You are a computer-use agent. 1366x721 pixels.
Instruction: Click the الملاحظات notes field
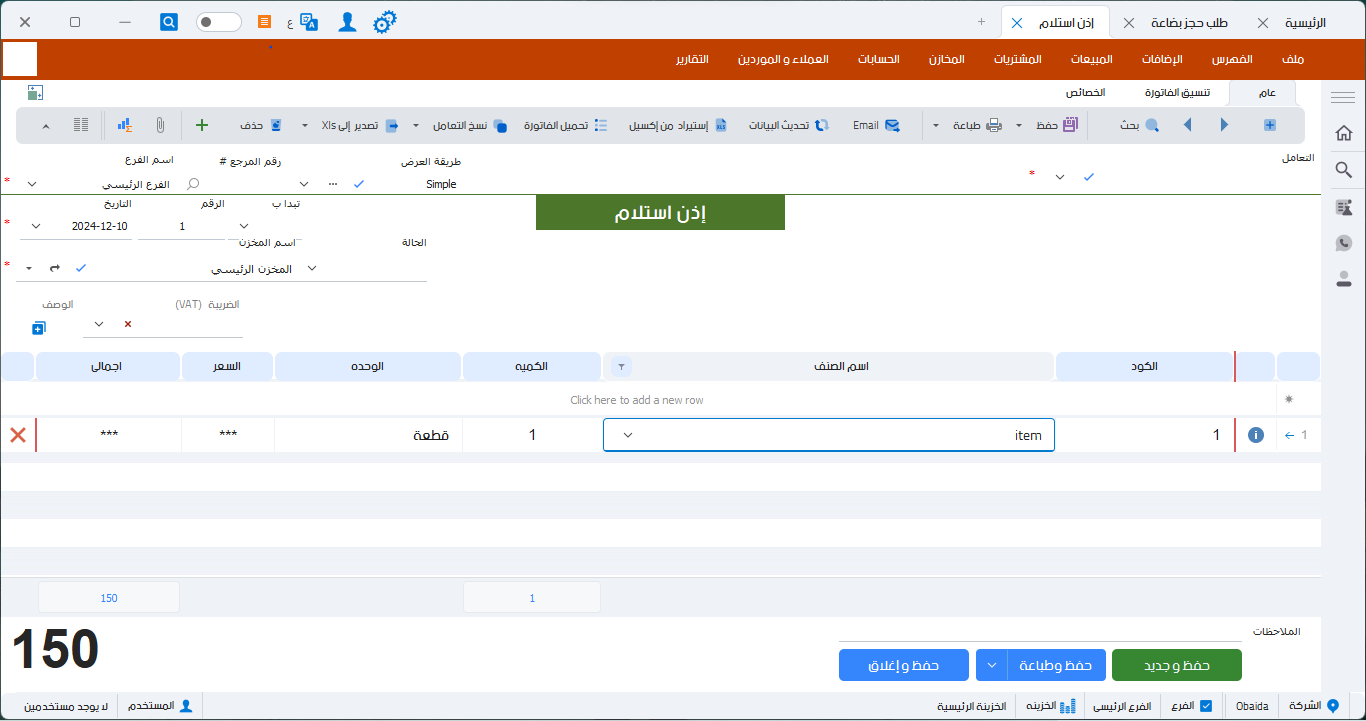coord(1040,632)
